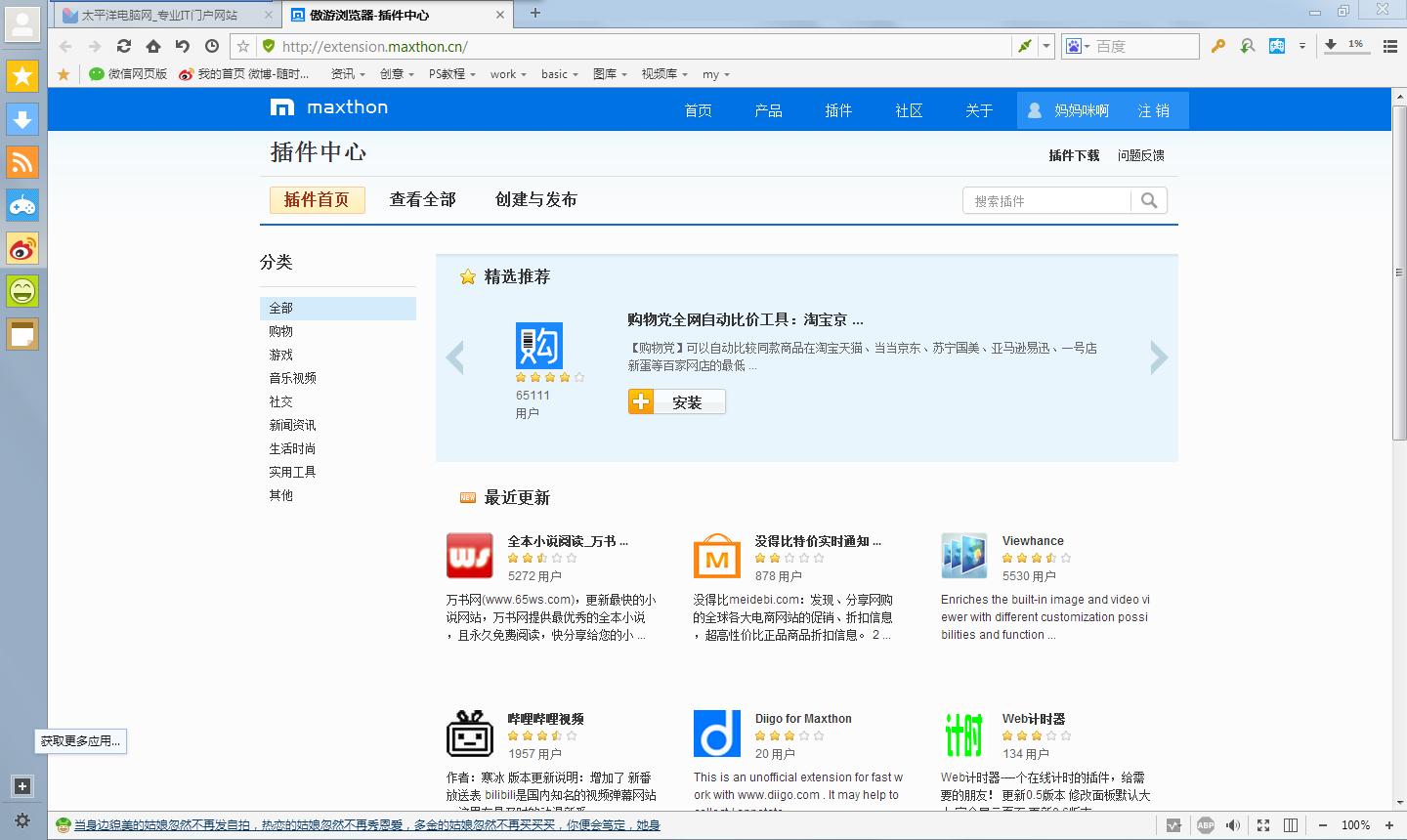1407x840 pixels.
Task: Zoom out with the minus button
Action: coord(1322,825)
